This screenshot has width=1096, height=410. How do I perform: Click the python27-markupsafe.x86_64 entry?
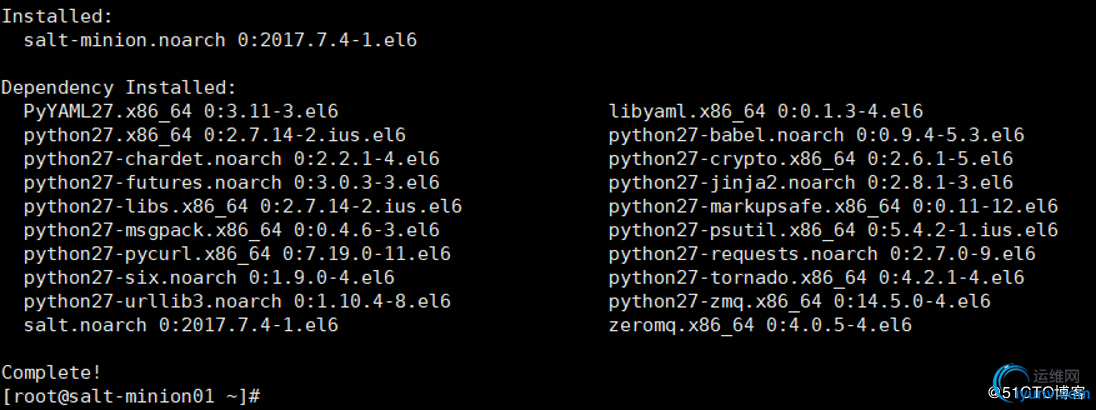coord(833,207)
